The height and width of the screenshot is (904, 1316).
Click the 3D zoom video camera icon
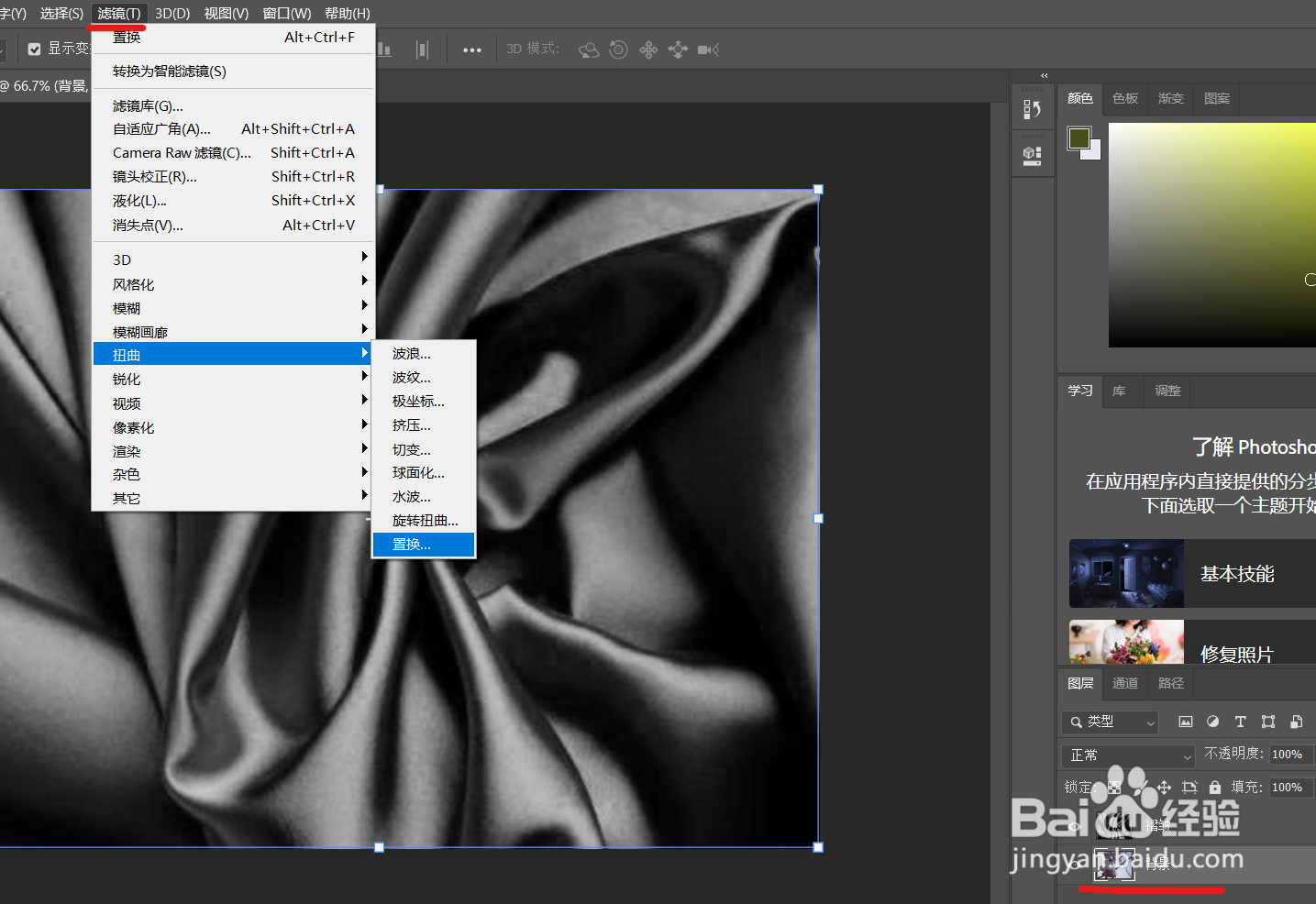708,50
